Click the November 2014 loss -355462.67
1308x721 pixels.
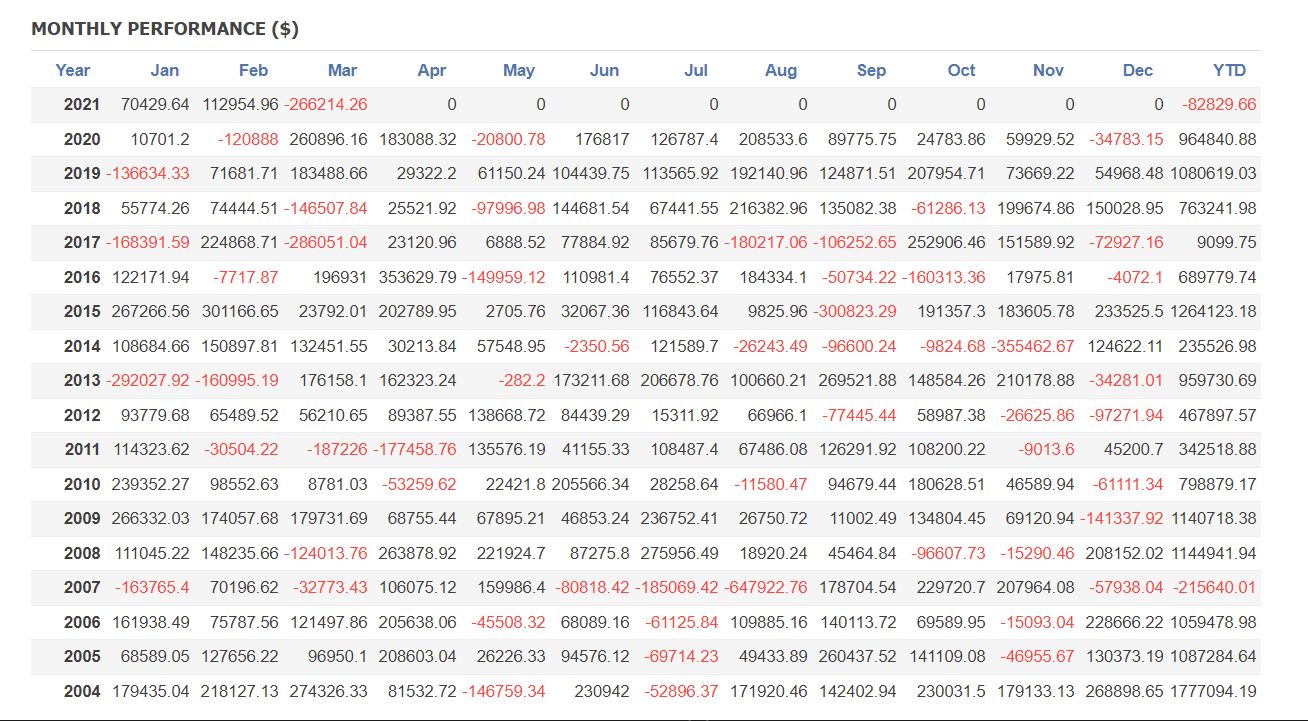pyautogui.click(x=1033, y=346)
